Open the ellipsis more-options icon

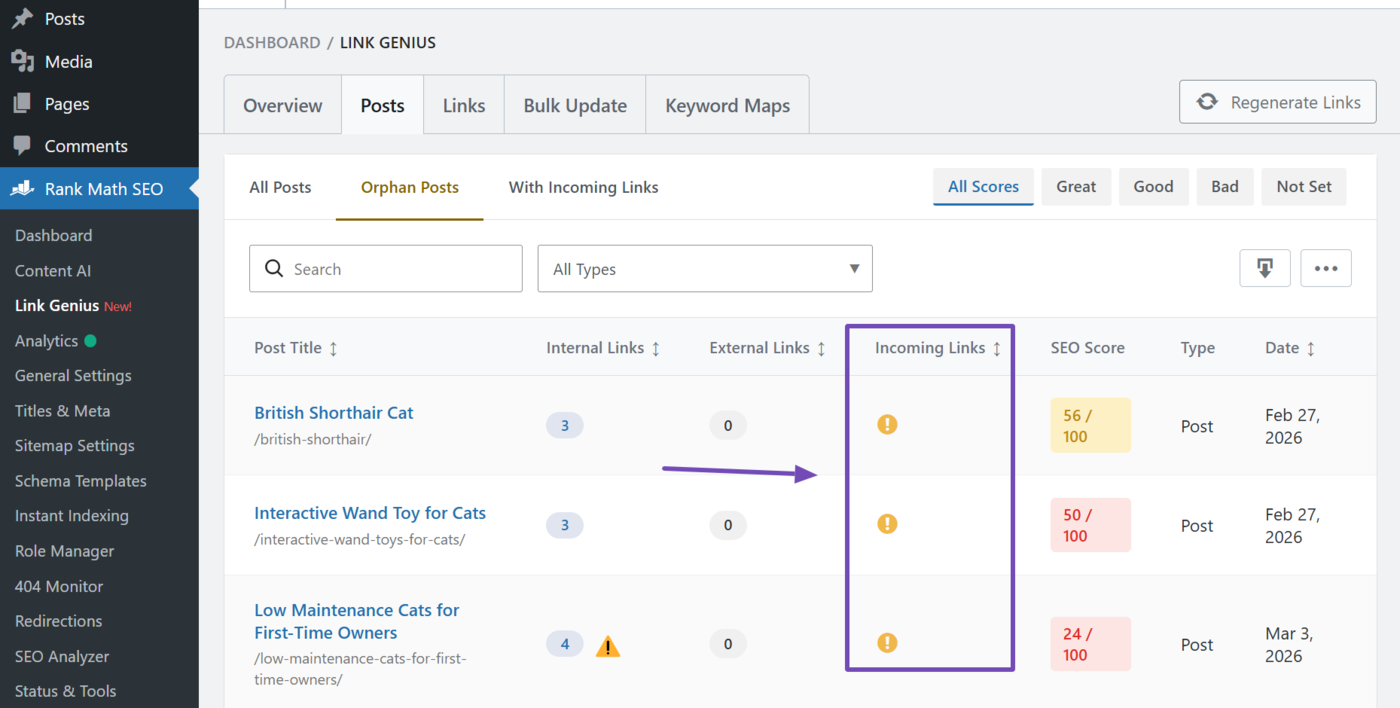[1326, 268]
